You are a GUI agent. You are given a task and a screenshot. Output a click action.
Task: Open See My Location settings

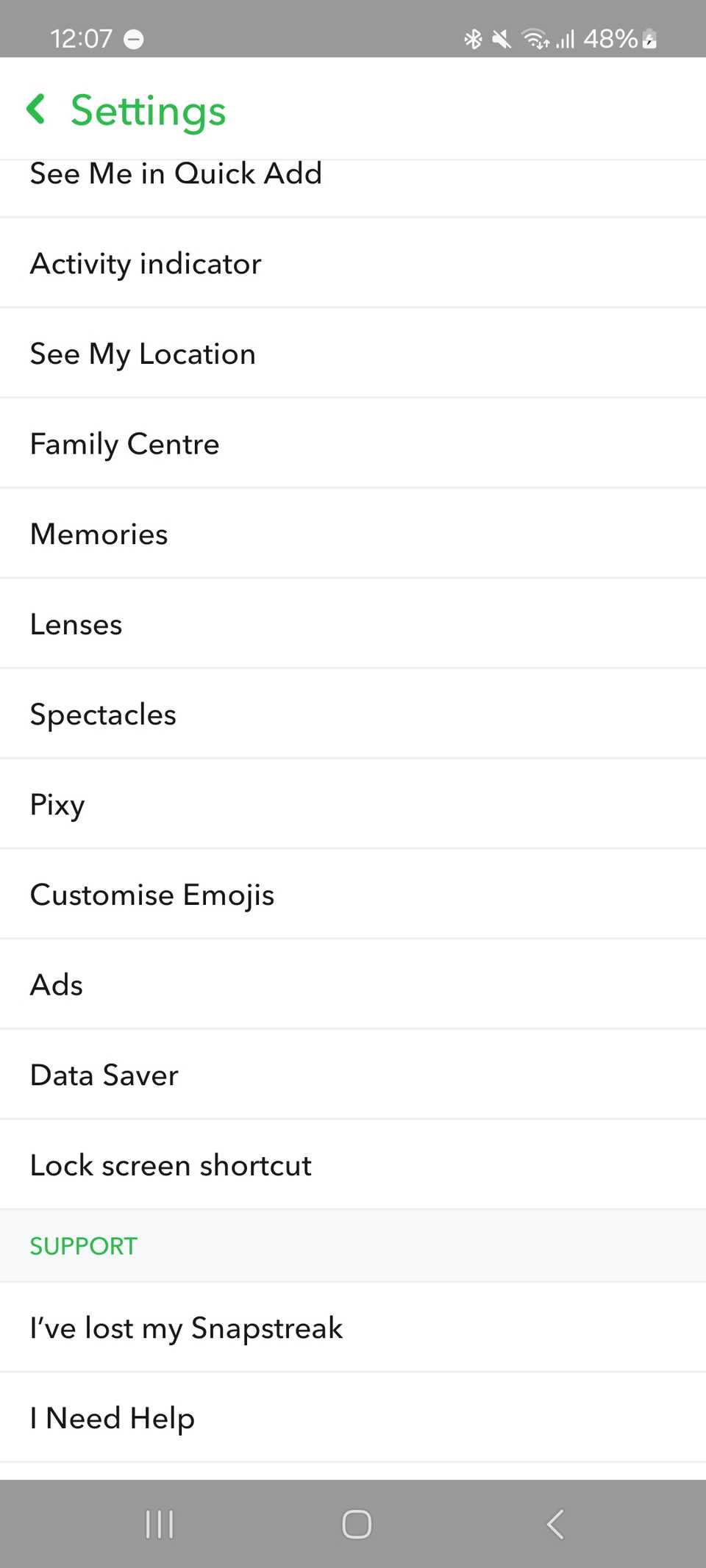point(143,354)
